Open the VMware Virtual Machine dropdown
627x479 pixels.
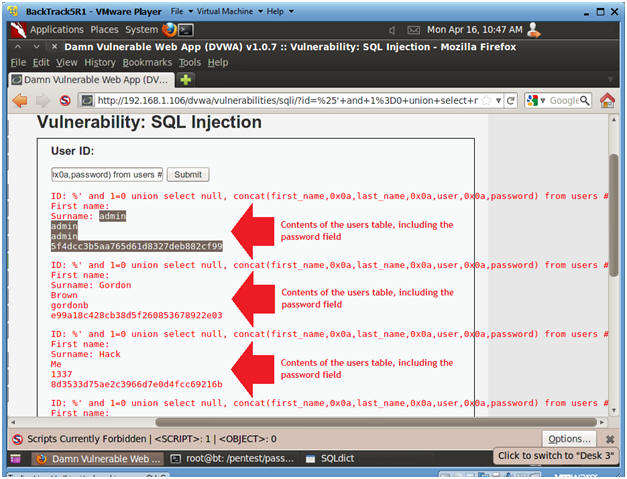pyautogui.click(x=230, y=11)
